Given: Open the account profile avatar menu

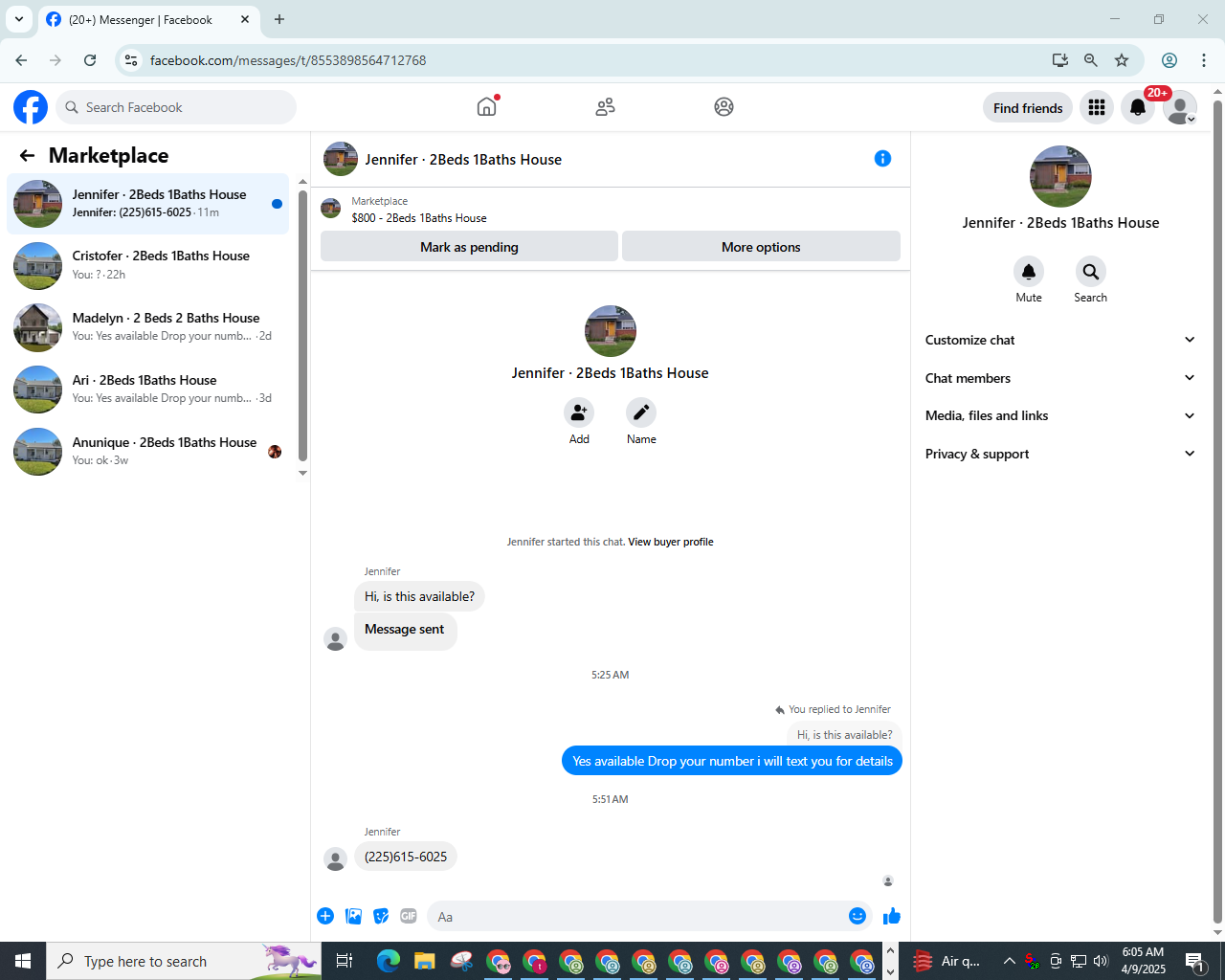Looking at the screenshot, I should (1180, 107).
